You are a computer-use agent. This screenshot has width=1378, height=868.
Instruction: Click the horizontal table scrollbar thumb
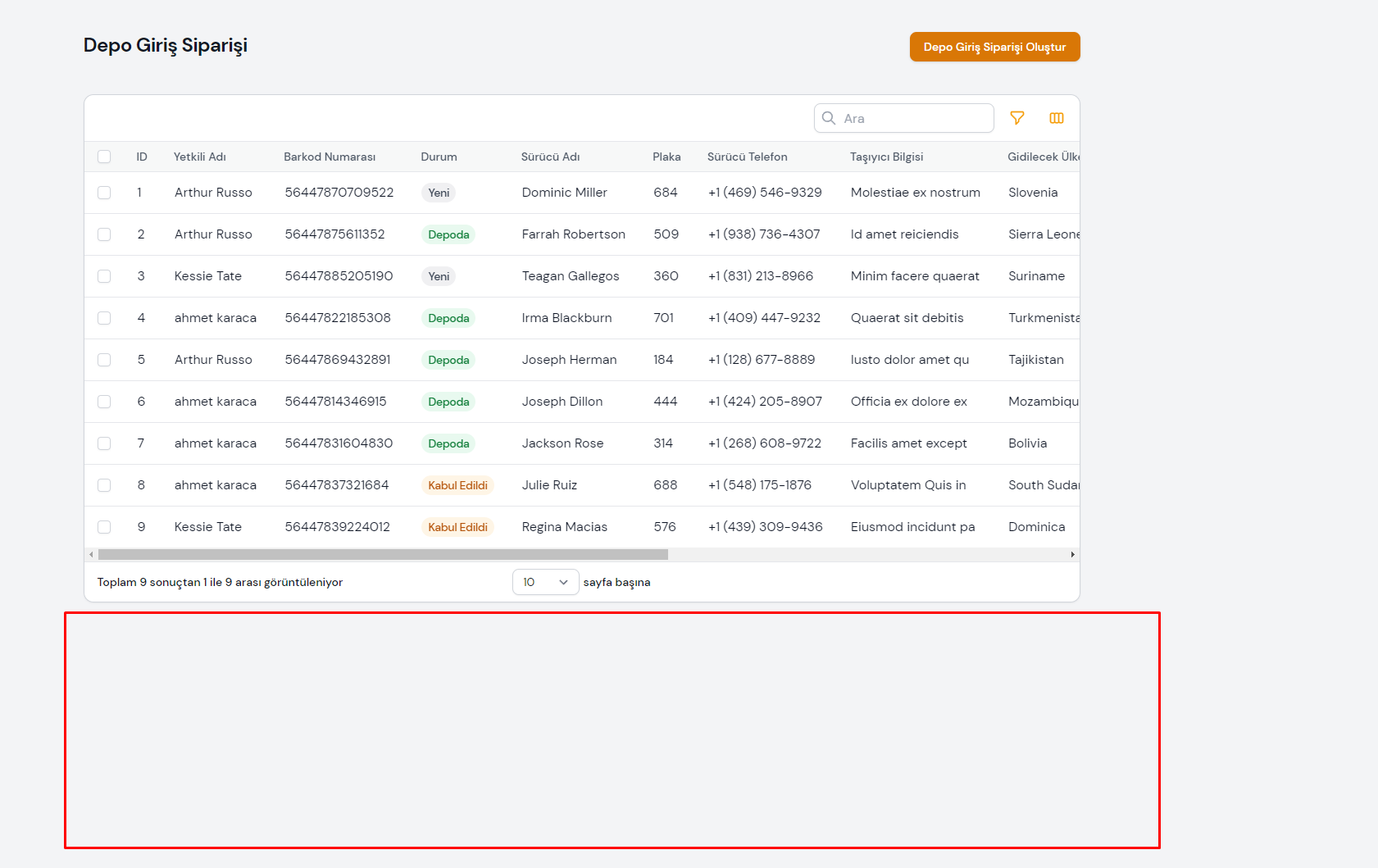click(x=383, y=555)
